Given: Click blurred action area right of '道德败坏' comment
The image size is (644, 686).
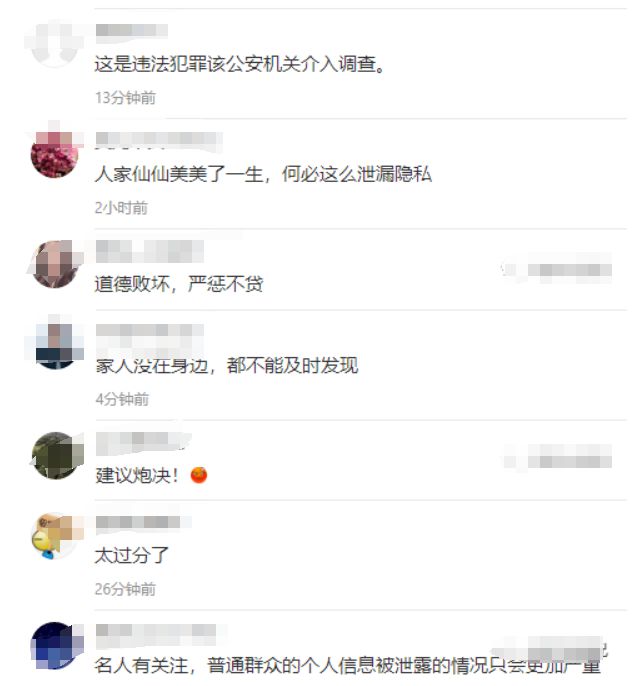Looking at the screenshot, I should [x=557, y=270].
